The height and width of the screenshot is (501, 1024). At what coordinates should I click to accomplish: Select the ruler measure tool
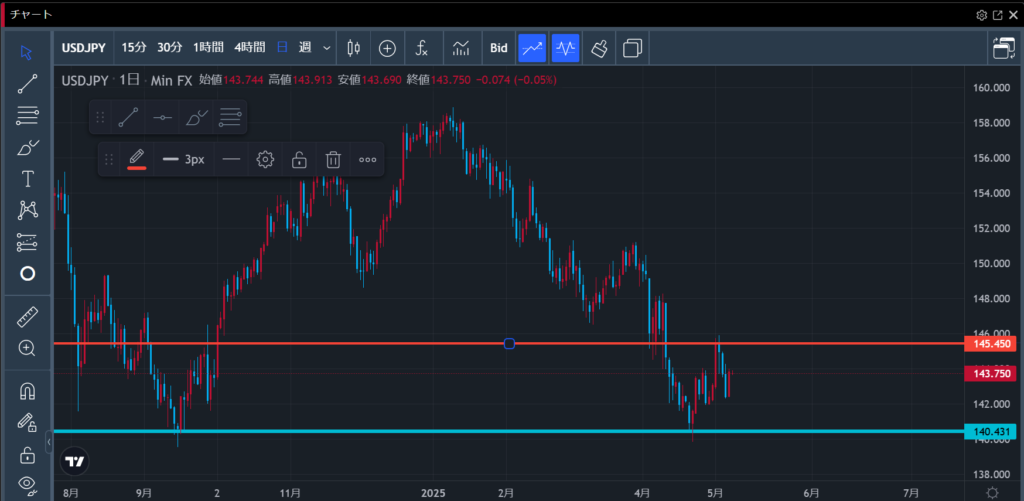pos(27,317)
